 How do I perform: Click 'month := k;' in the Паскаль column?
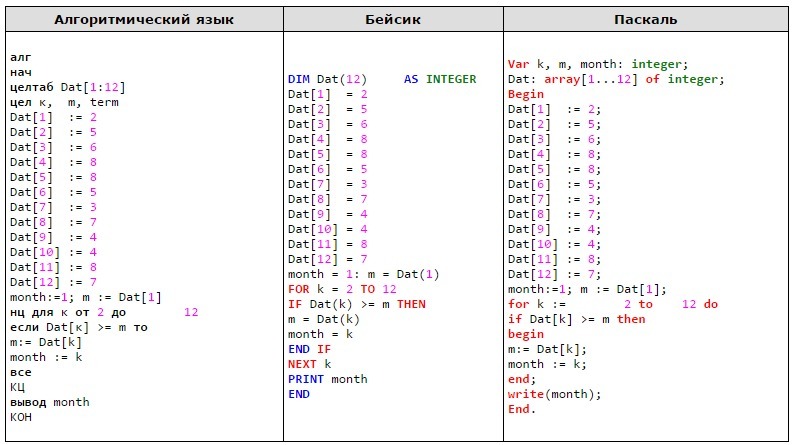click(x=548, y=364)
